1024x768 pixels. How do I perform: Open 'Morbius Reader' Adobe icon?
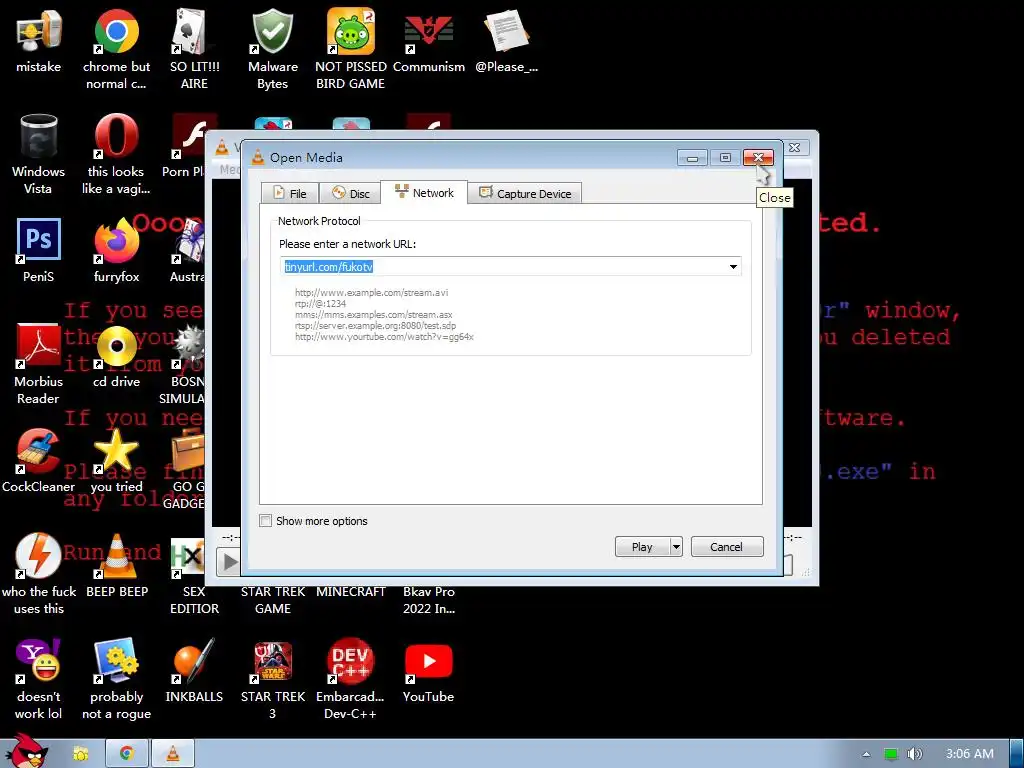(38, 364)
